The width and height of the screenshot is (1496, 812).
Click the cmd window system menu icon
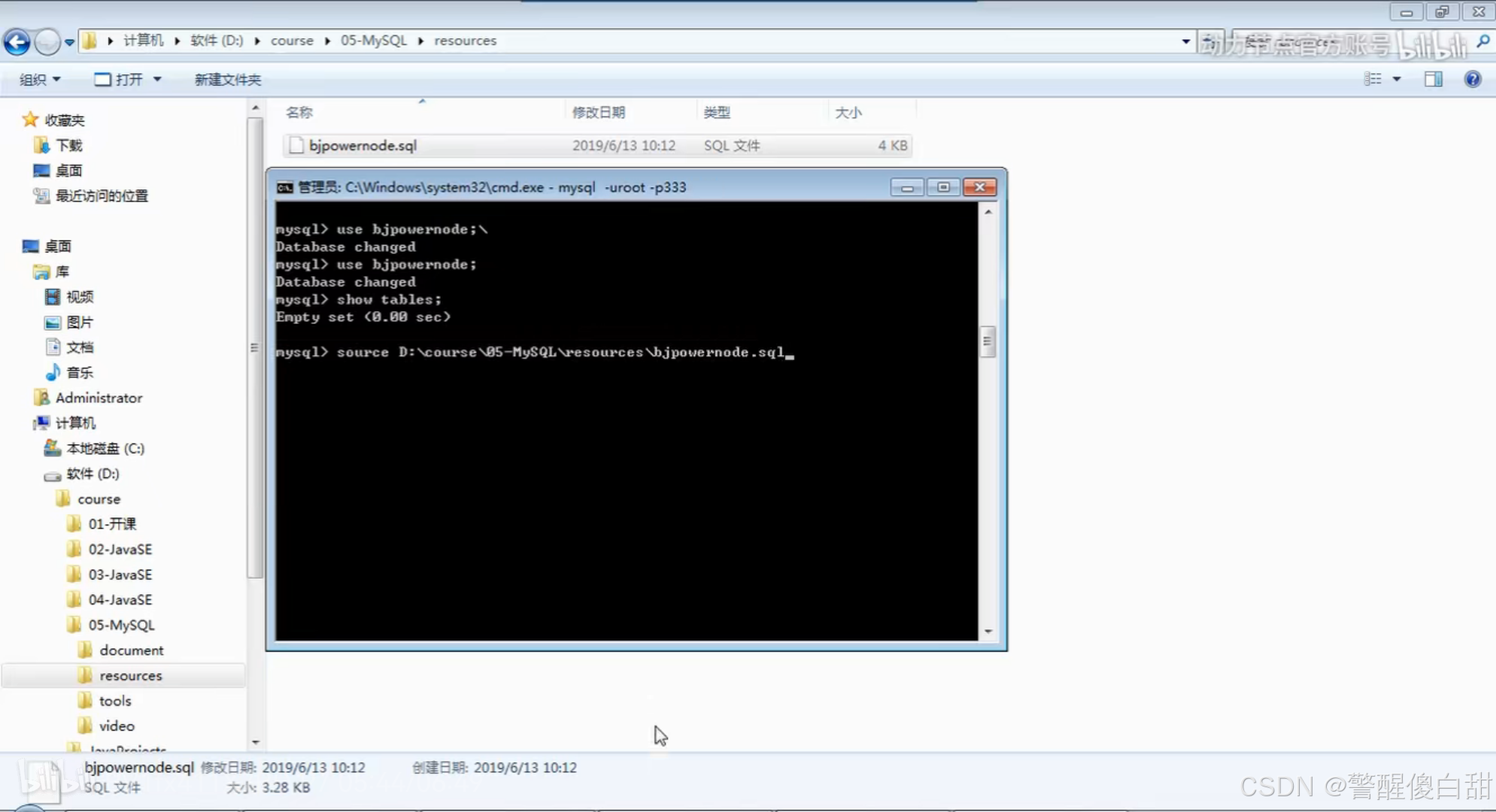pyautogui.click(x=284, y=187)
